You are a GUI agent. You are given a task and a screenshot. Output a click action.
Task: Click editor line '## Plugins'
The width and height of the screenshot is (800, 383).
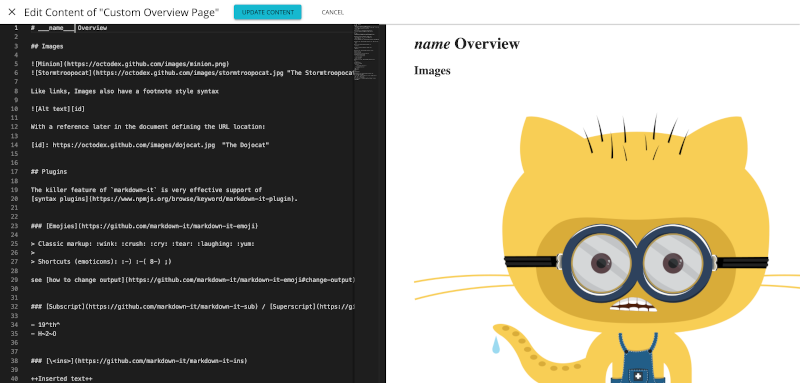point(49,172)
